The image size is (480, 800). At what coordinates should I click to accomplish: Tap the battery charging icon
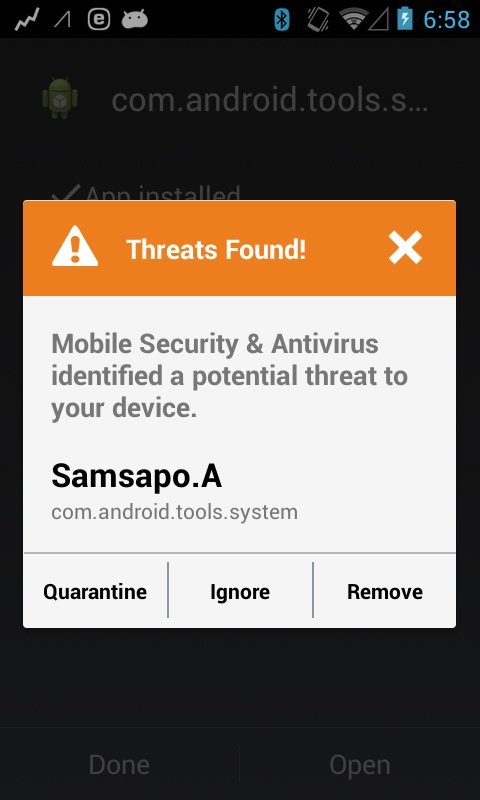coord(405,19)
